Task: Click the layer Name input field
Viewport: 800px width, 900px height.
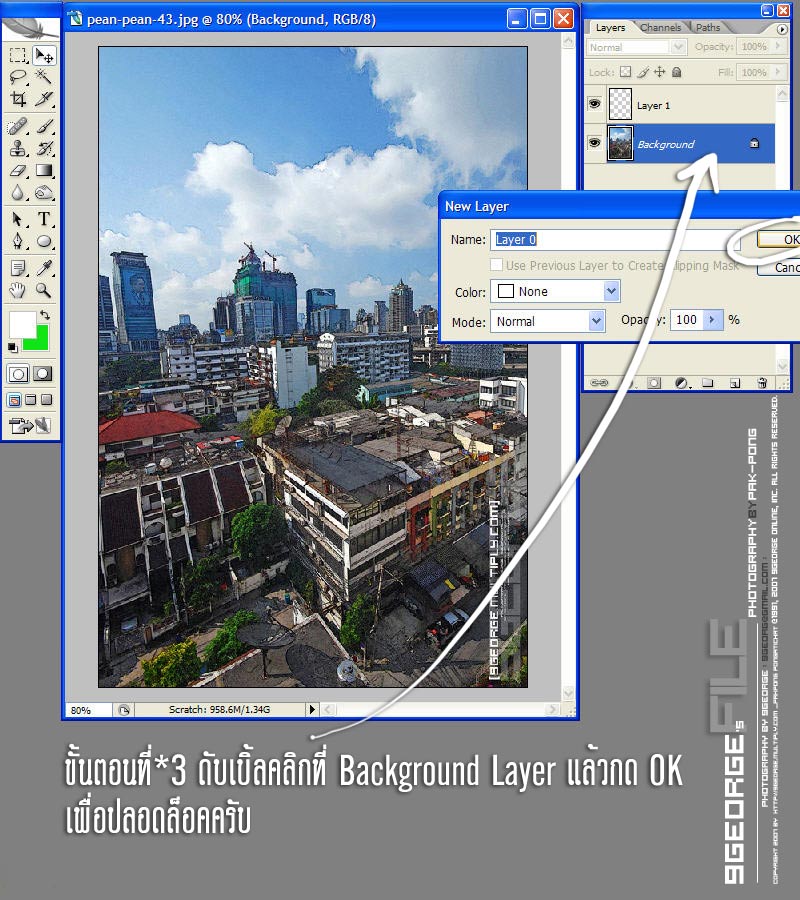Action: (x=615, y=239)
